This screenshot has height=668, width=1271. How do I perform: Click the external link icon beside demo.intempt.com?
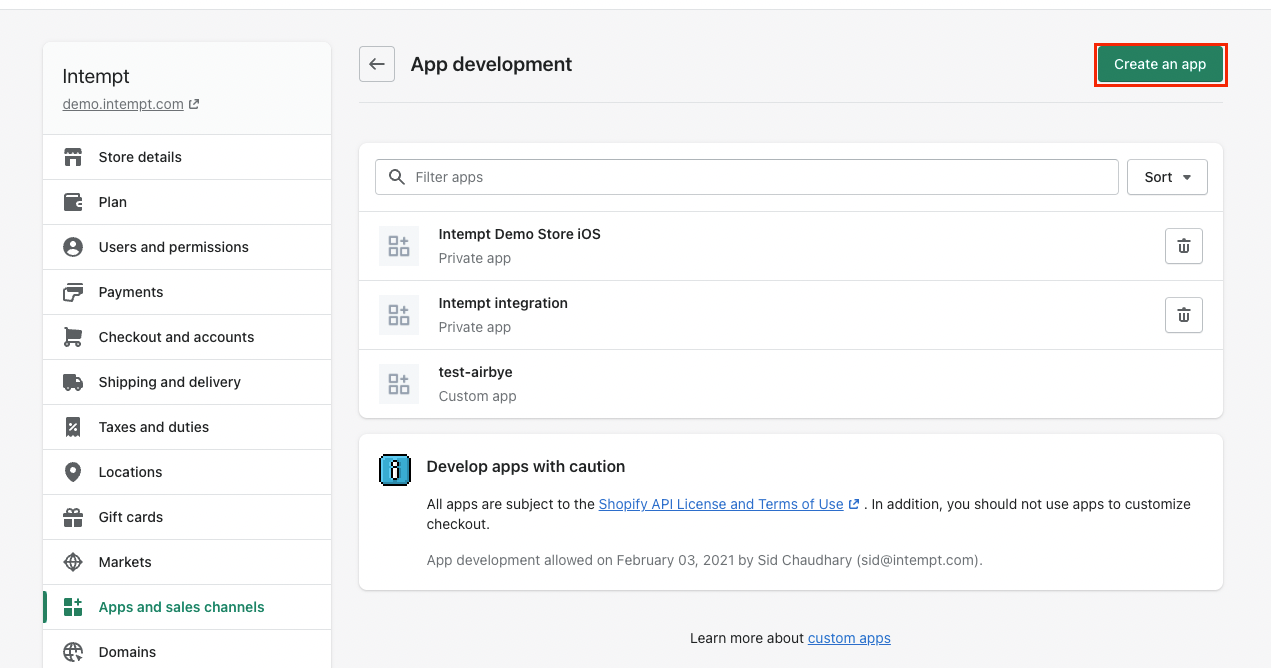(x=194, y=104)
